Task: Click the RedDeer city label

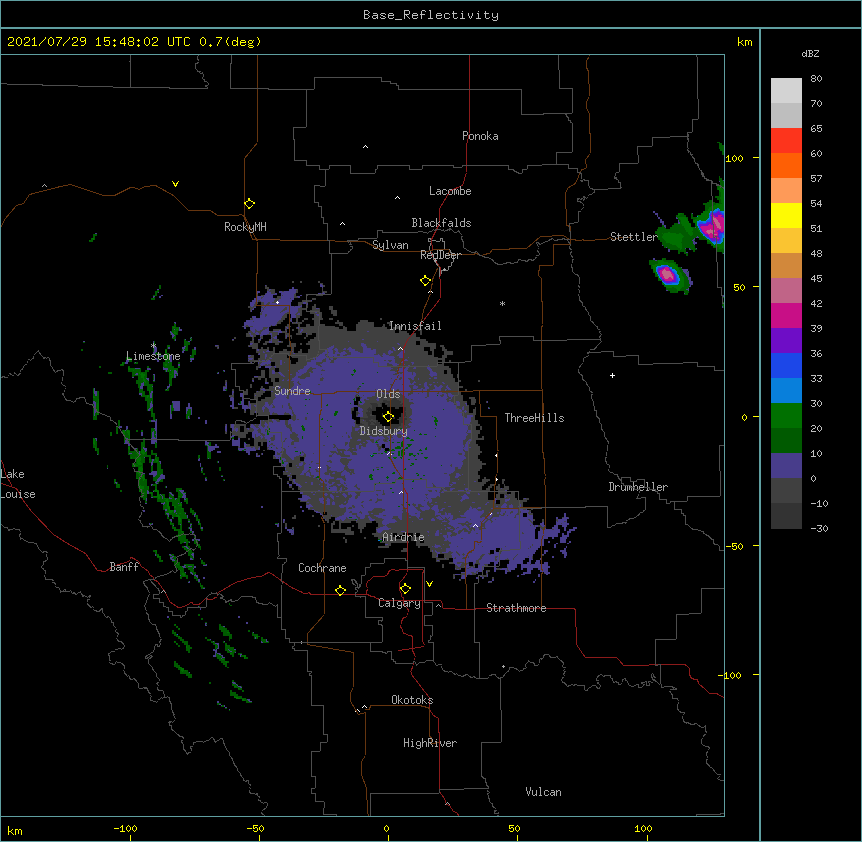Action: [x=440, y=255]
